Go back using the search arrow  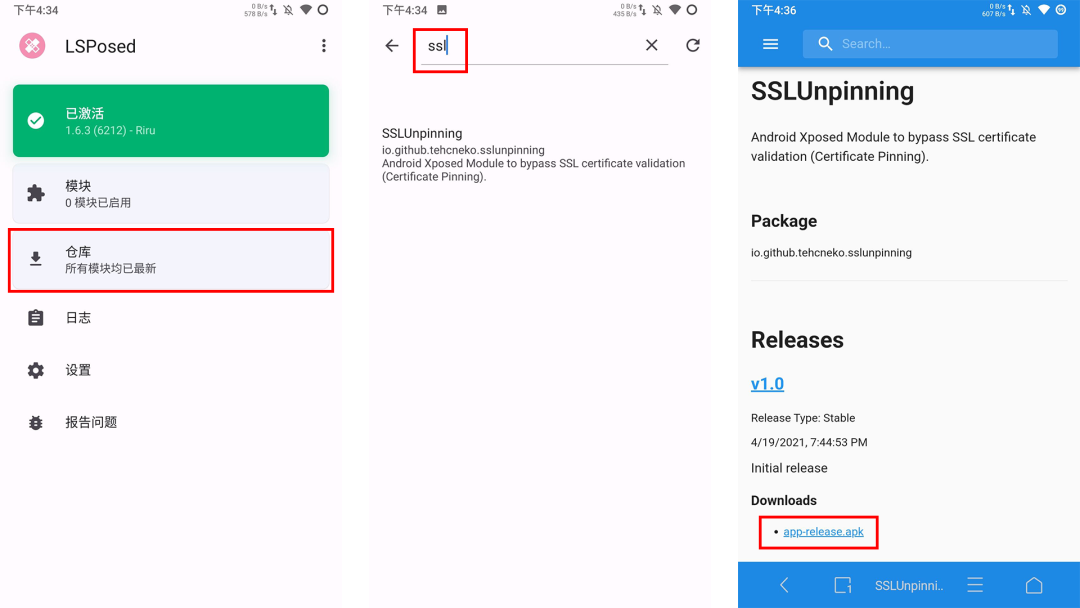point(392,45)
